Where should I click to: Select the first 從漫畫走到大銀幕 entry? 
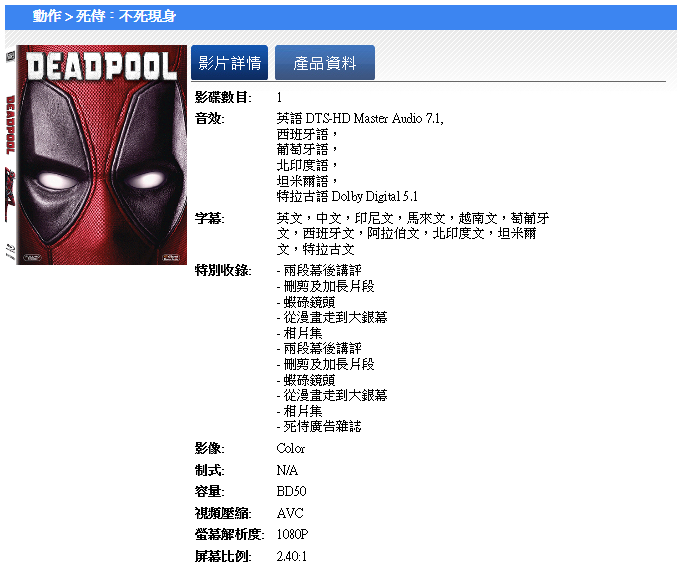332,317
